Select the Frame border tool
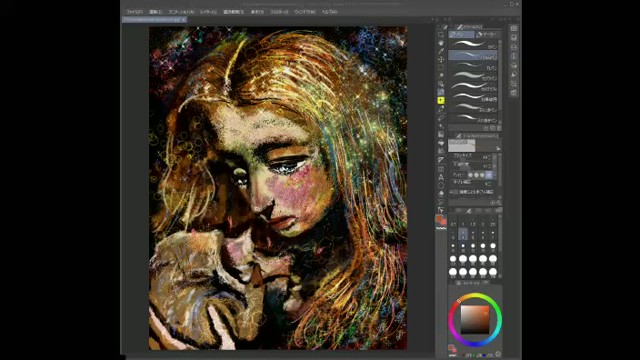This screenshot has height=360, width=640. [441, 169]
